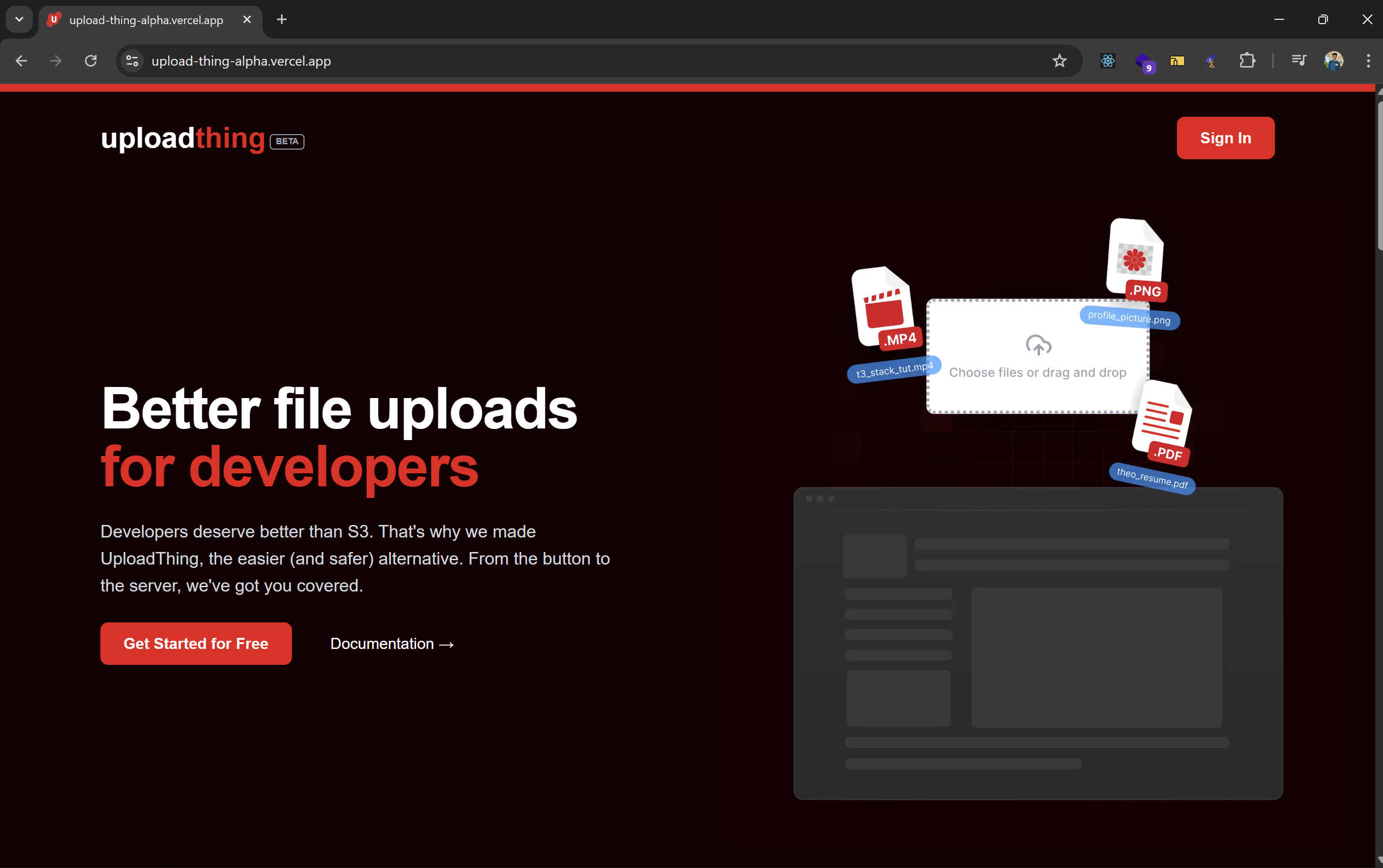Open the media controls icon in the toolbar
This screenshot has height=868, width=1383.
pos(1299,61)
